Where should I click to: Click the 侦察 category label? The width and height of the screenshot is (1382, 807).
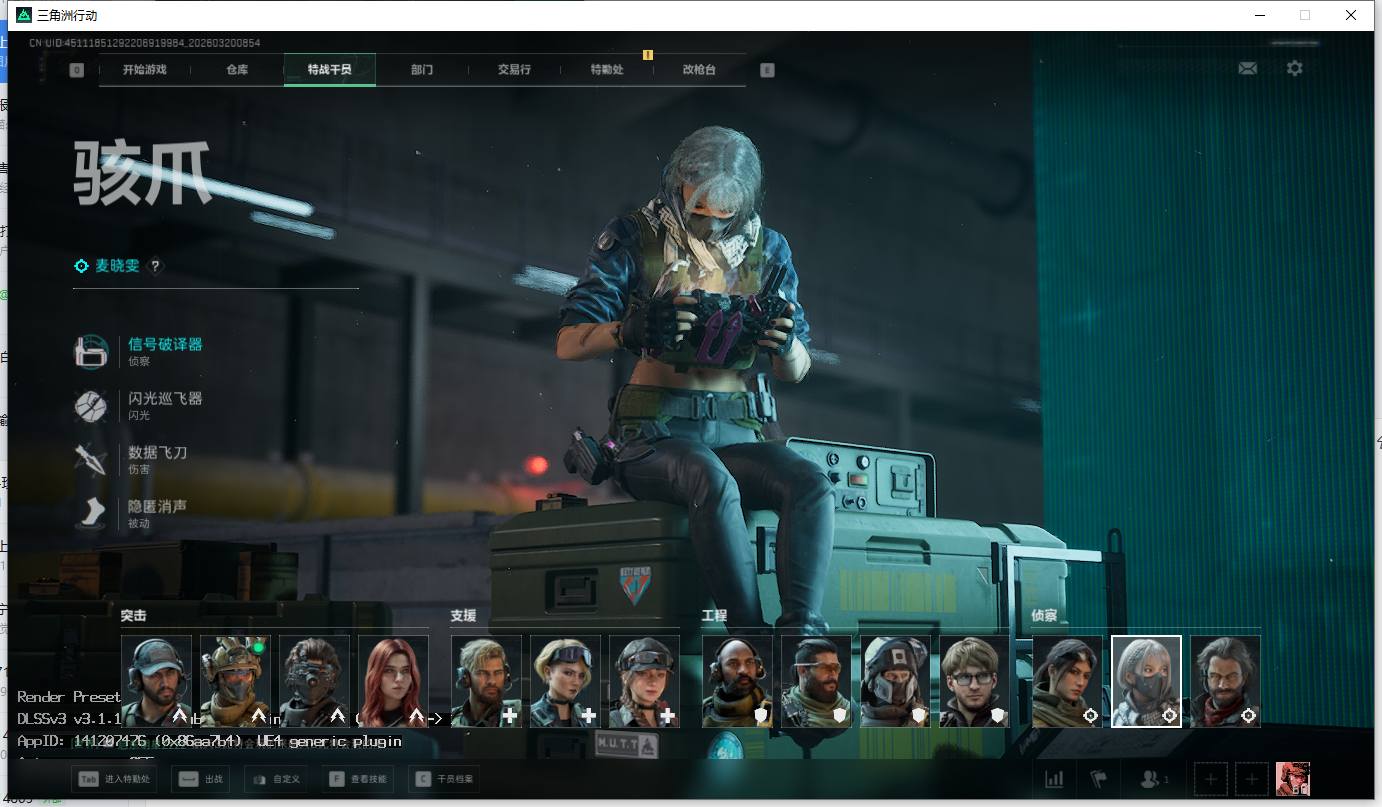pos(1045,616)
